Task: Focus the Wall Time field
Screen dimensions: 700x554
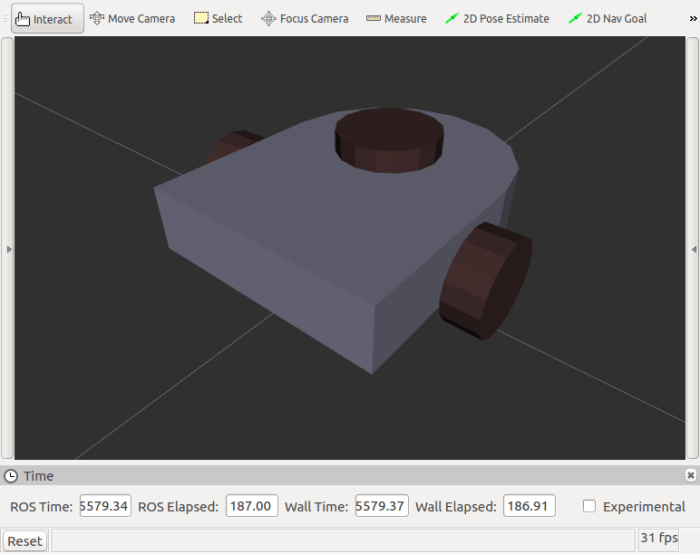Action: coord(381,507)
